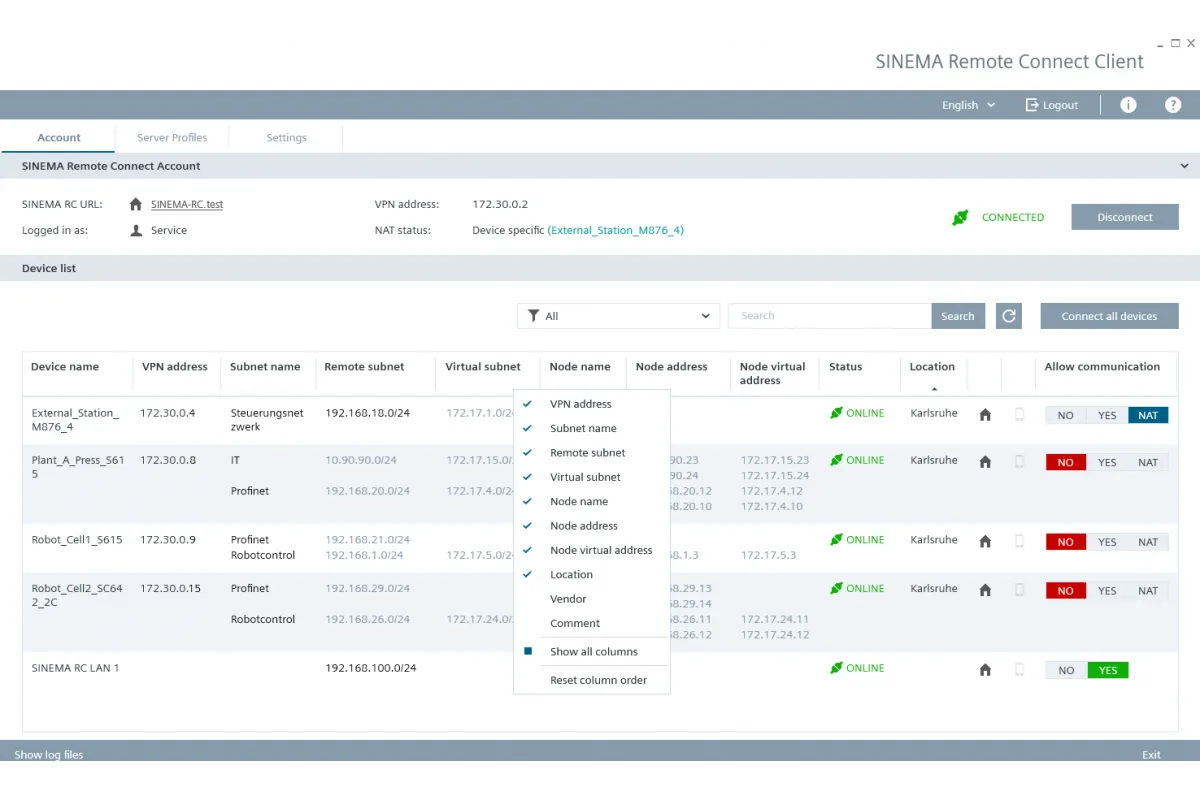Switch to the Server Profiles tab
The height and width of the screenshot is (800, 1200).
coord(172,138)
